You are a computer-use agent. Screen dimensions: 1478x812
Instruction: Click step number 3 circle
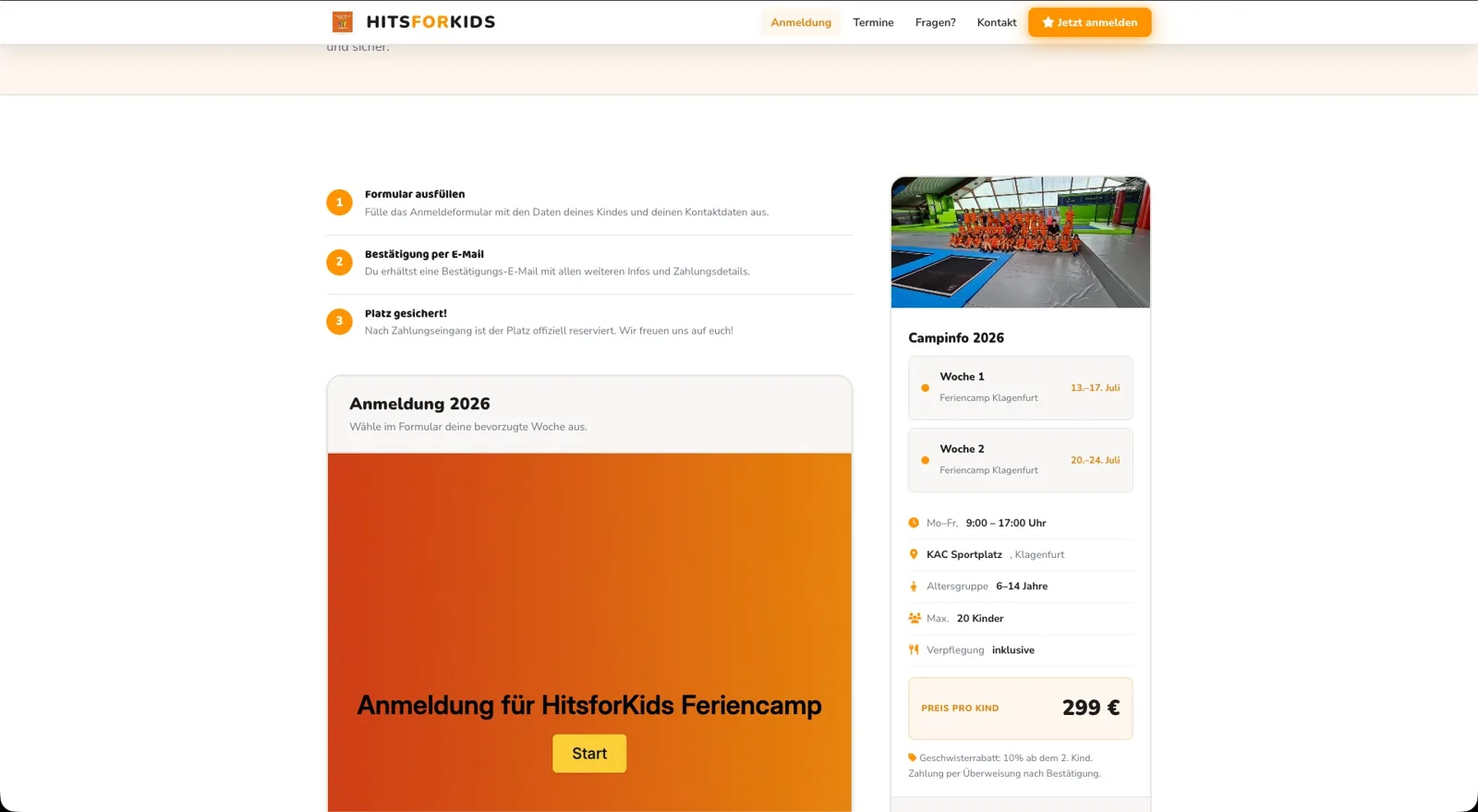click(339, 321)
